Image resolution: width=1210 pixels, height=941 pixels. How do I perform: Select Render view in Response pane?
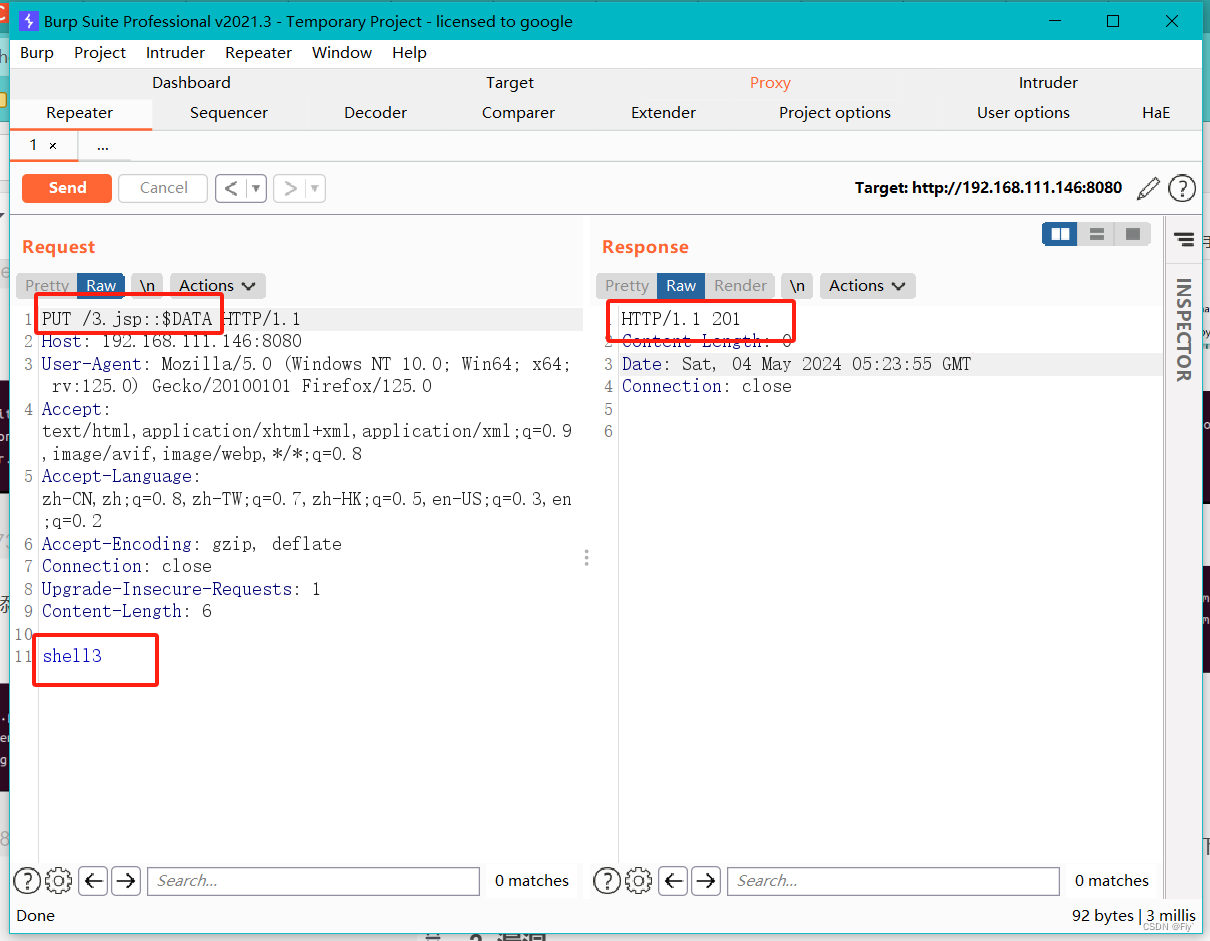(x=741, y=286)
